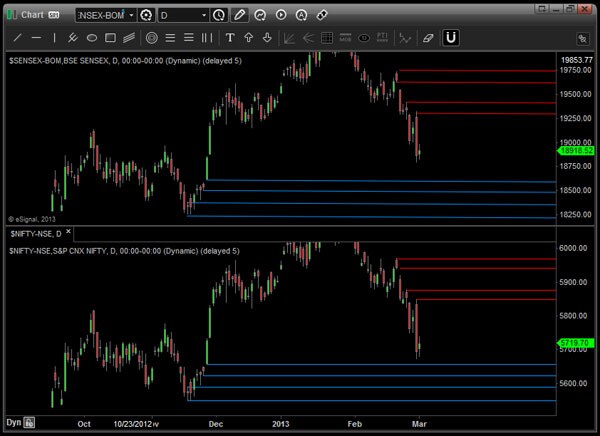Viewport: 600px width, 436px height.
Task: Expand the interval D dropdown arrow
Action: point(204,15)
